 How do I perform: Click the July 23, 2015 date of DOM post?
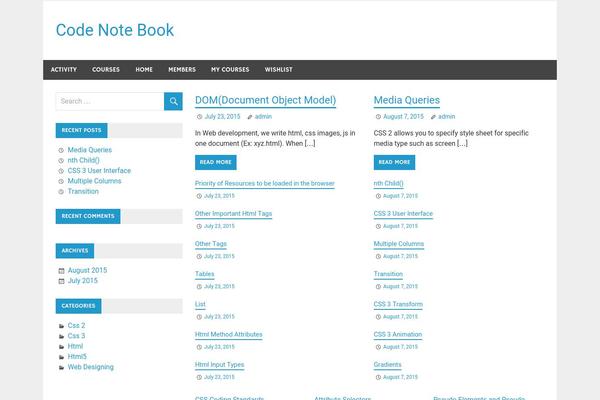[222, 116]
